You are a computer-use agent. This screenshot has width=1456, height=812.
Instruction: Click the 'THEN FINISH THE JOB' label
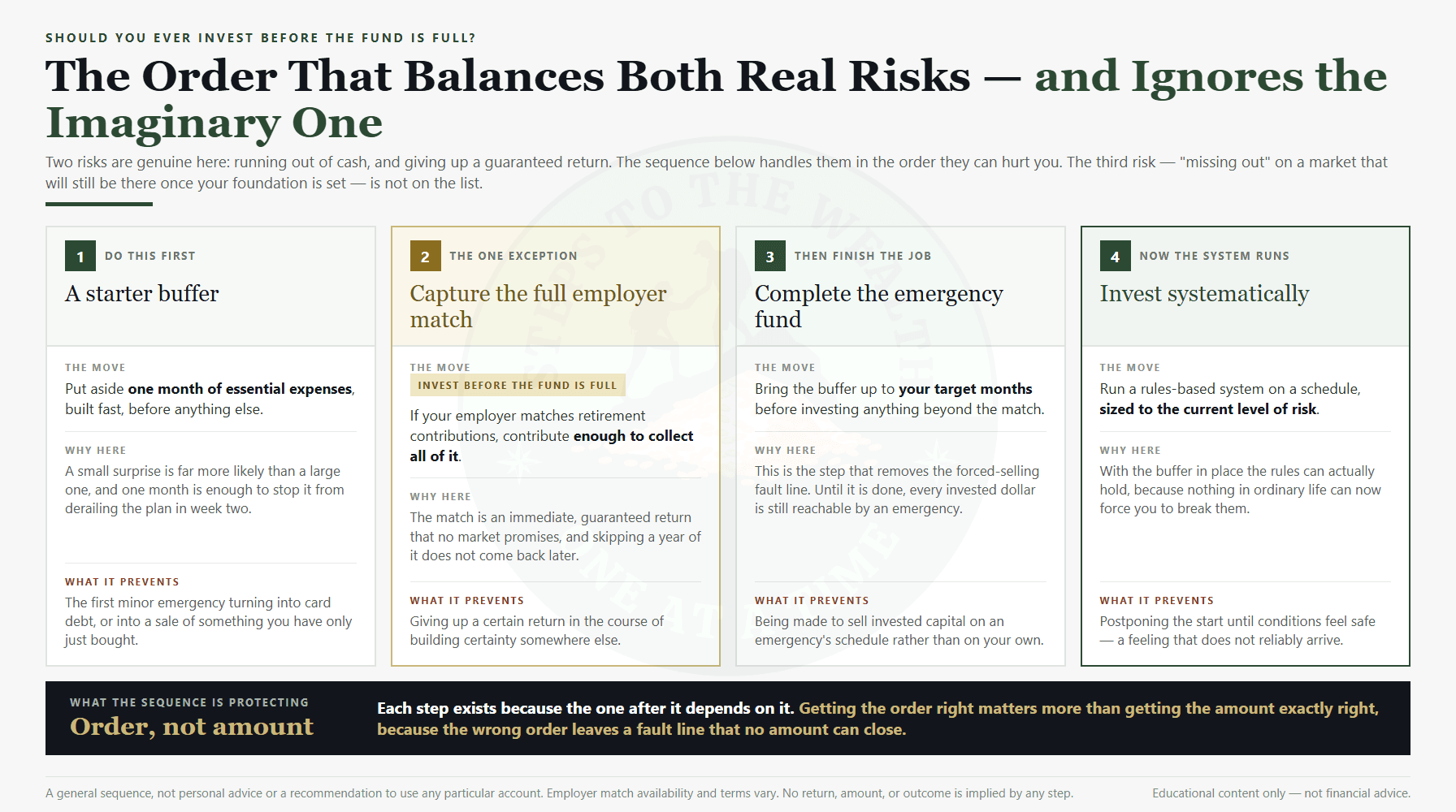pyautogui.click(x=863, y=256)
